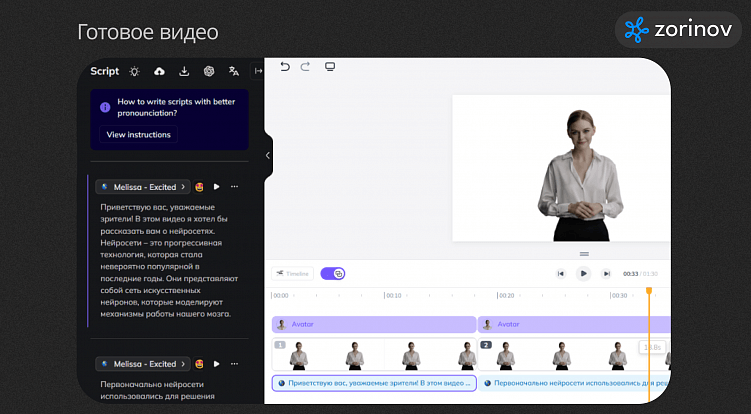The width and height of the screenshot is (751, 414).
Task: Select the second Avatar track clip
Action: 574,324
